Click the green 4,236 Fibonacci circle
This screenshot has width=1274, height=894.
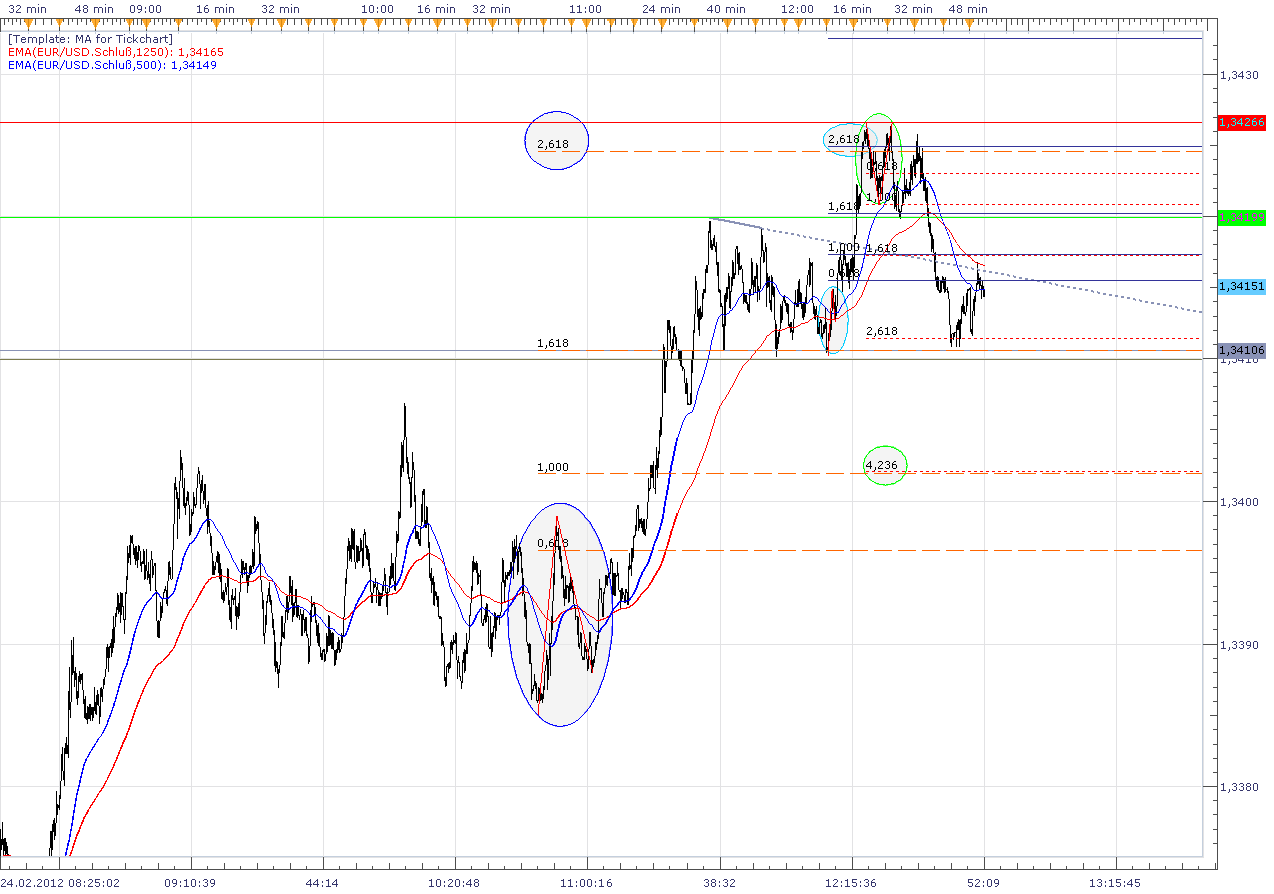point(885,464)
